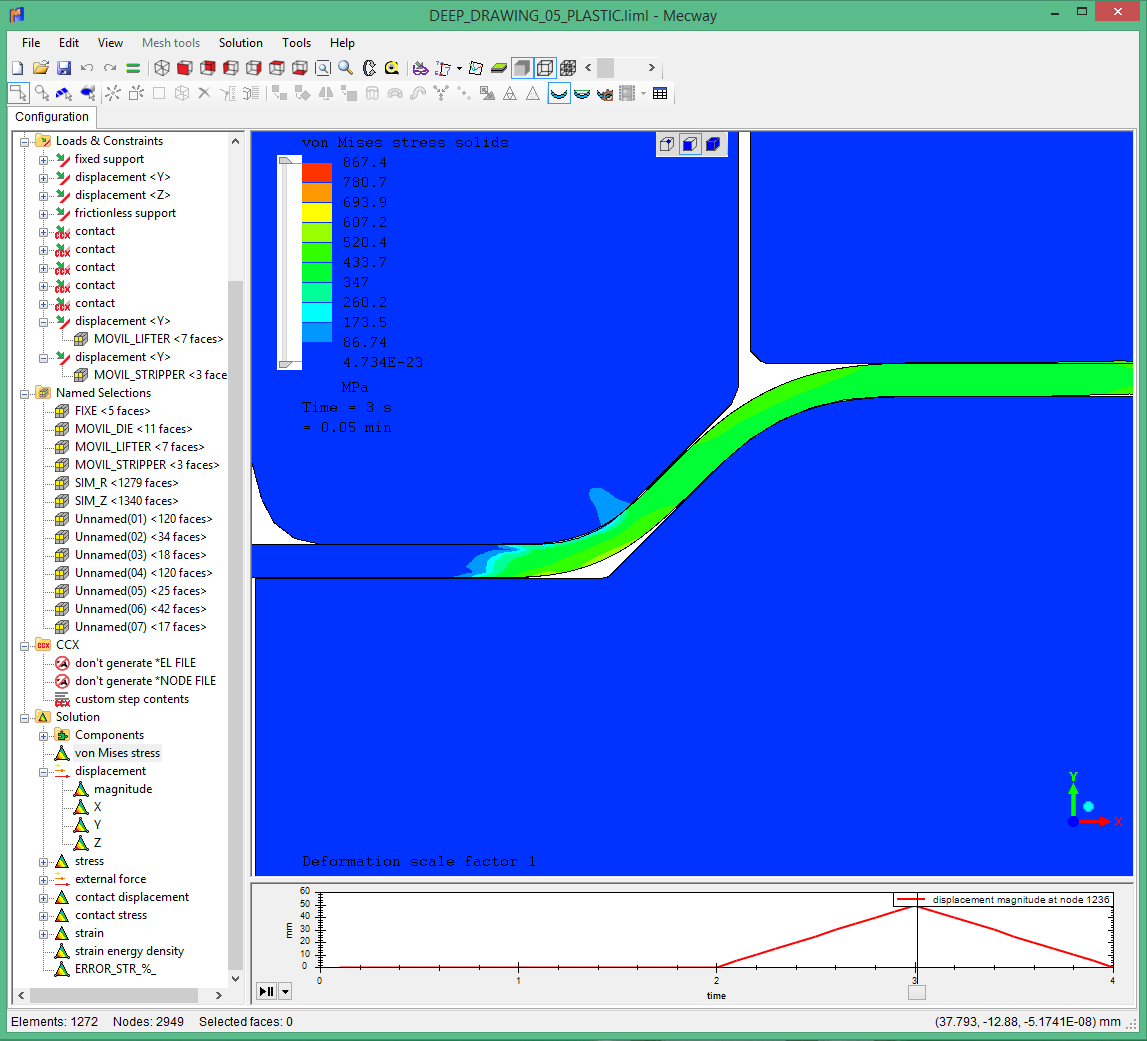Collapse the displacement solution node
This screenshot has width=1147, height=1041.
point(44,772)
